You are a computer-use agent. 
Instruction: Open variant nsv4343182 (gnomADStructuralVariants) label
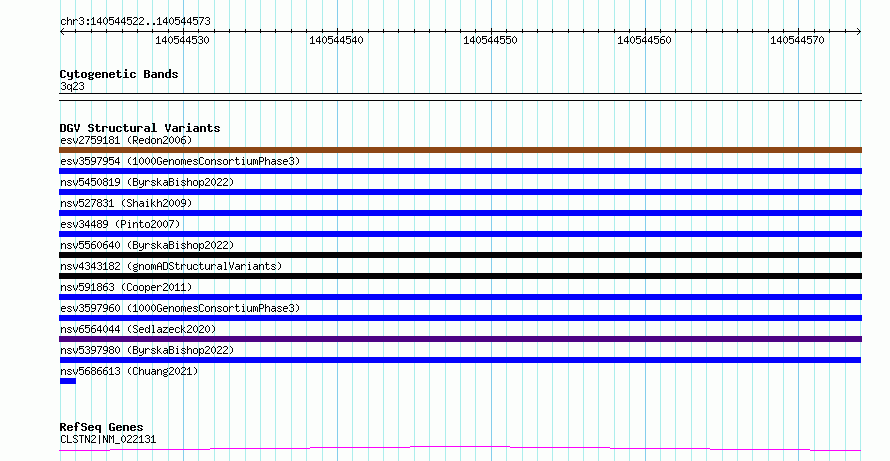pyautogui.click(x=171, y=266)
